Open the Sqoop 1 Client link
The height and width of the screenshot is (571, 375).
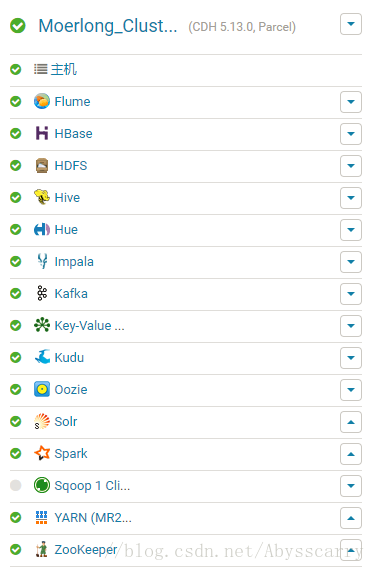coord(92,486)
